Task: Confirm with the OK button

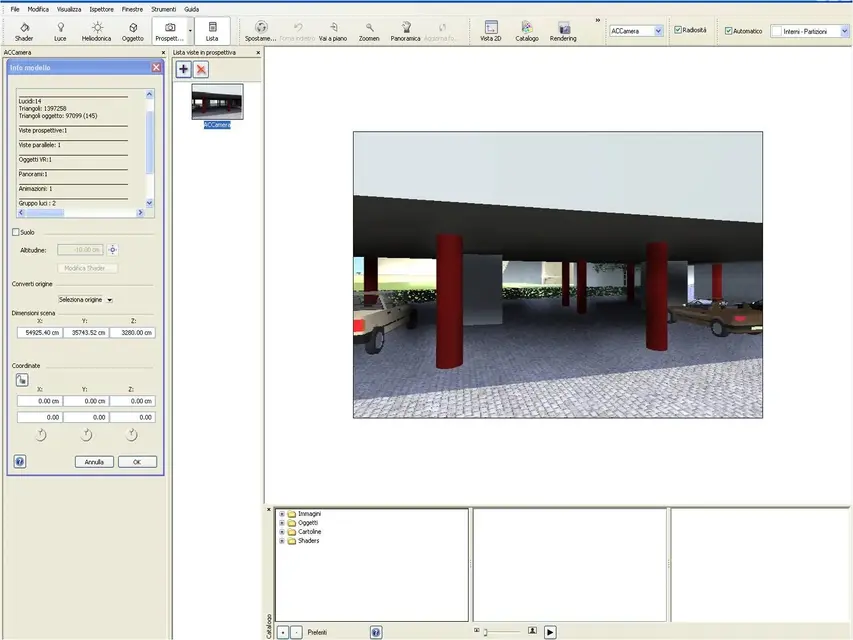Action: 137,462
